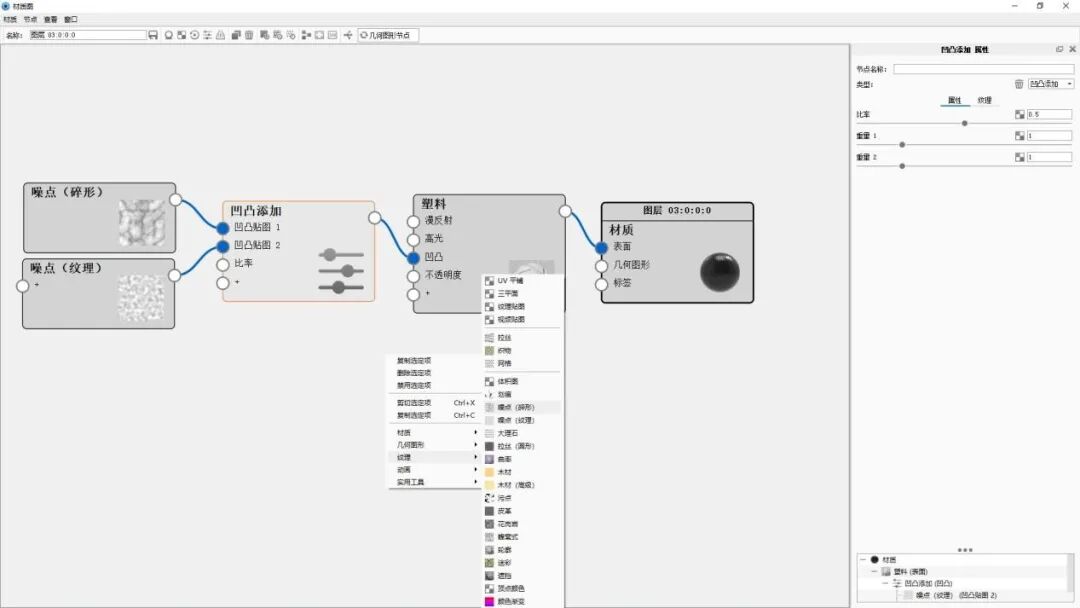Click the save icon on the toolbar
Viewport: 1080px width, 608px height.
pos(152,34)
